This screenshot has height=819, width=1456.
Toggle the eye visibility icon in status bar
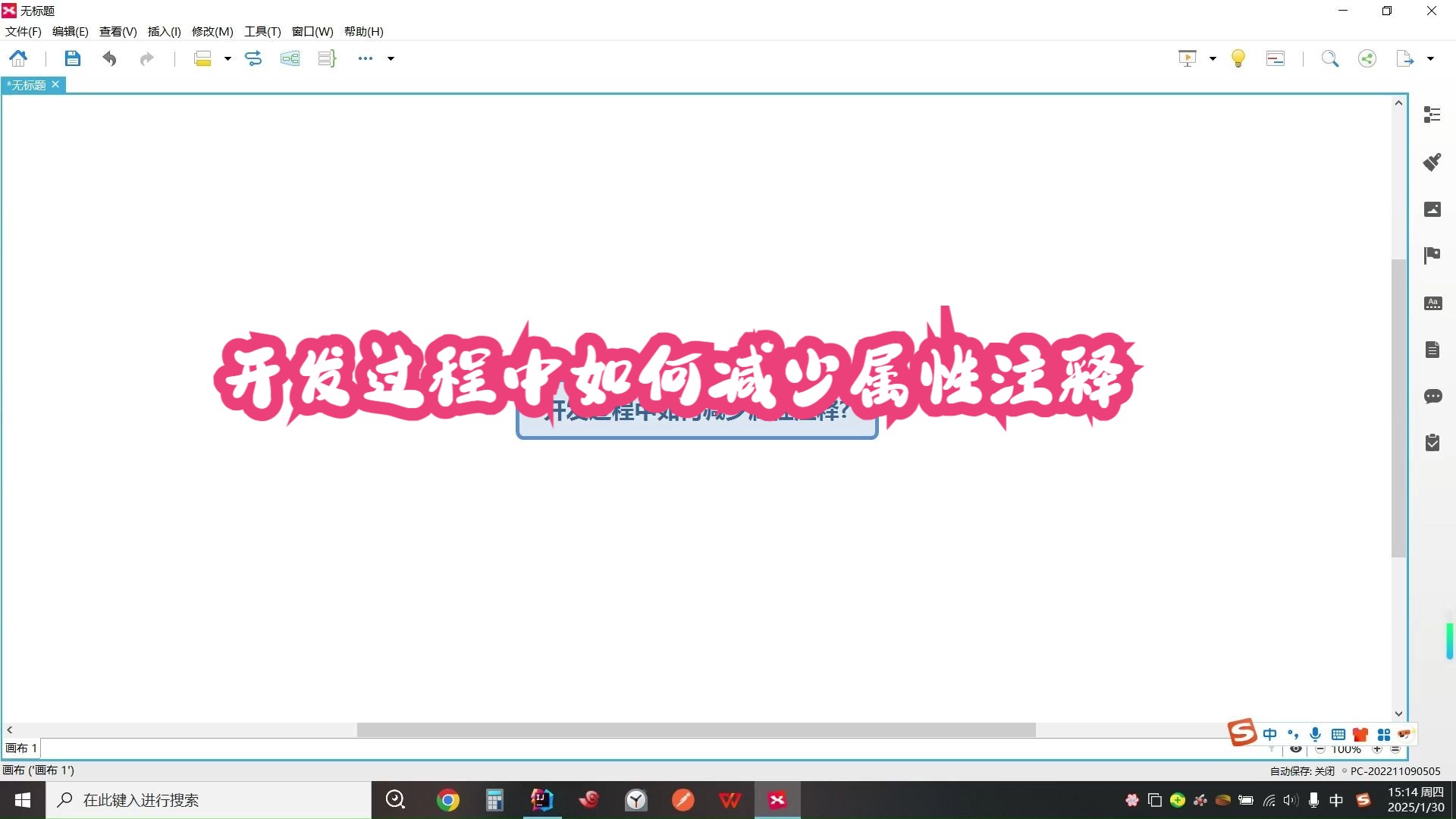point(1296,749)
